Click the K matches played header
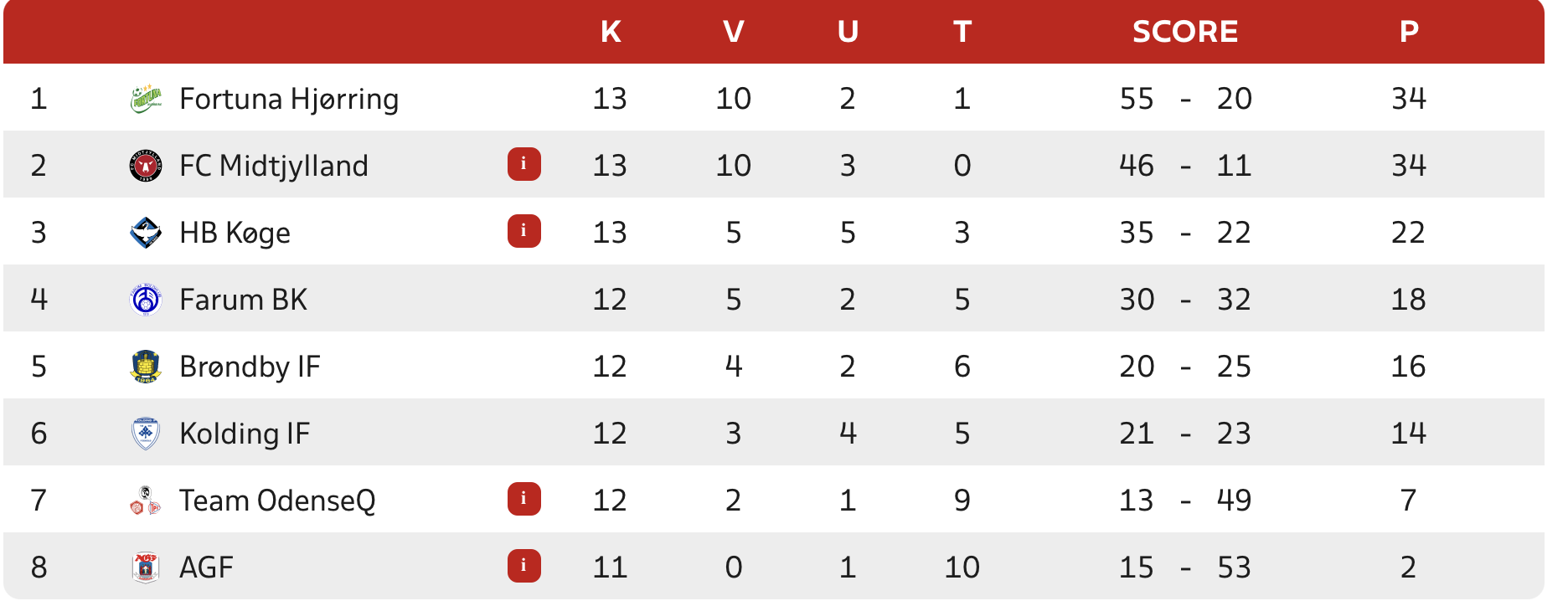Image resolution: width=1568 pixels, height=606 pixels. (x=611, y=32)
